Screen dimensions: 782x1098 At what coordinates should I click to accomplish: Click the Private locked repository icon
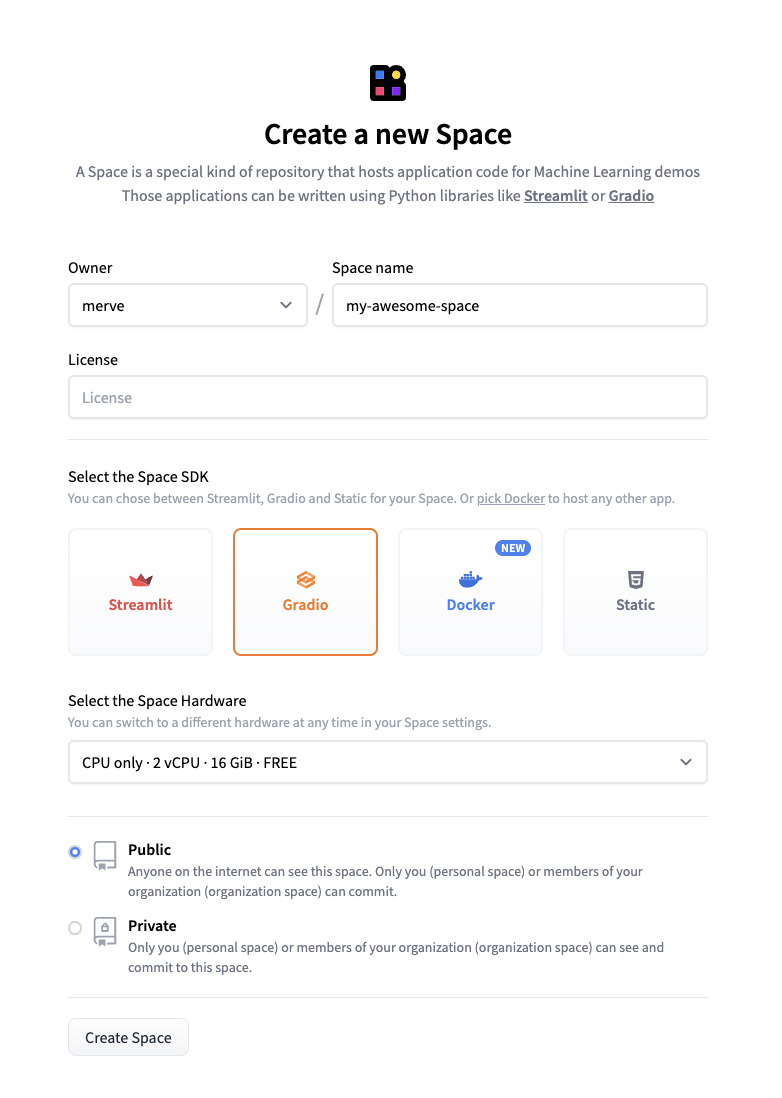[104, 931]
